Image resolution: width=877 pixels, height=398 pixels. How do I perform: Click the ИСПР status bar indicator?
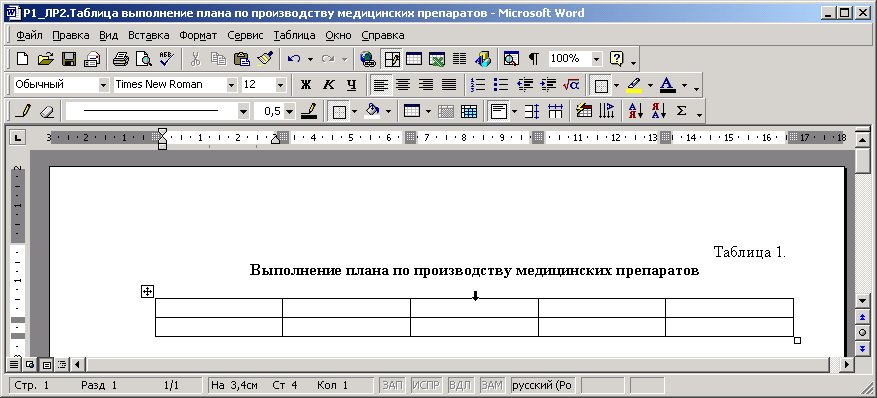(x=426, y=385)
